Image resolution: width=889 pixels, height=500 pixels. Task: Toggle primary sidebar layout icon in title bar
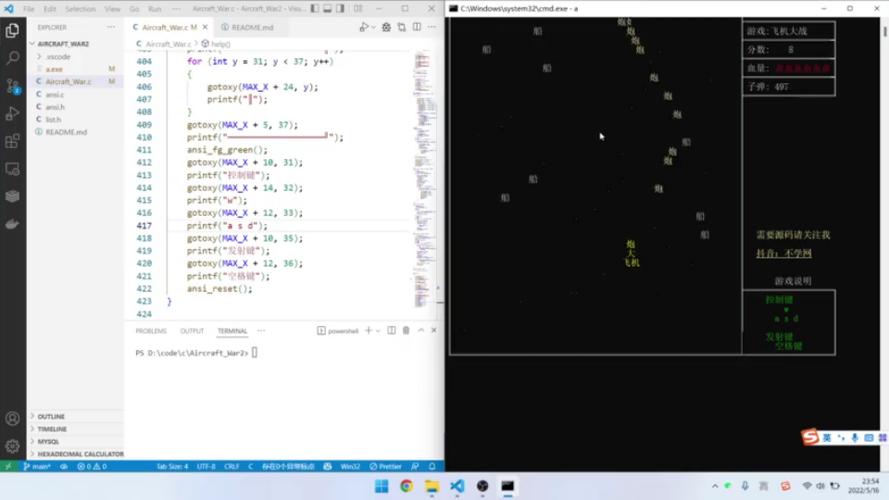coord(315,9)
